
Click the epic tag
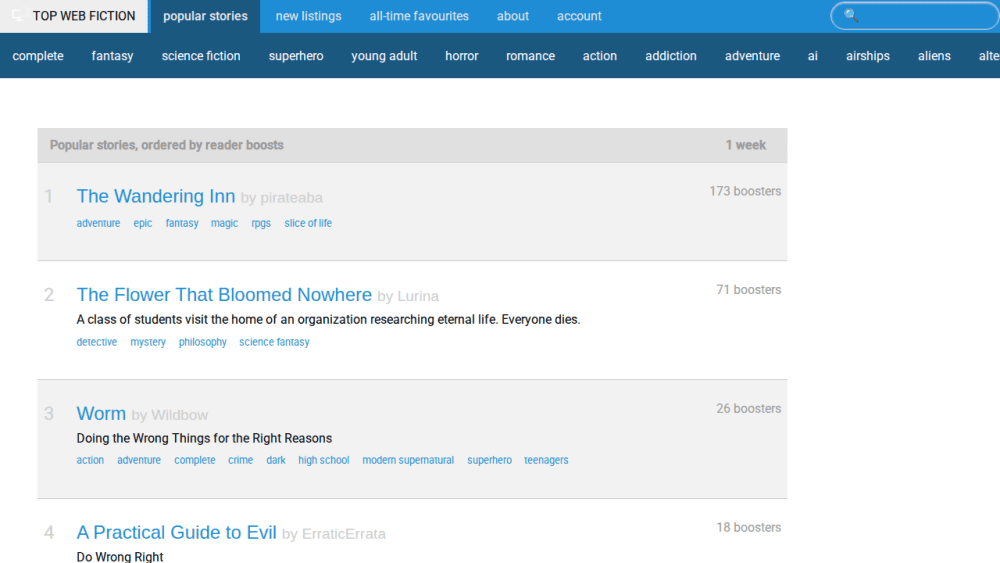pyautogui.click(x=143, y=223)
